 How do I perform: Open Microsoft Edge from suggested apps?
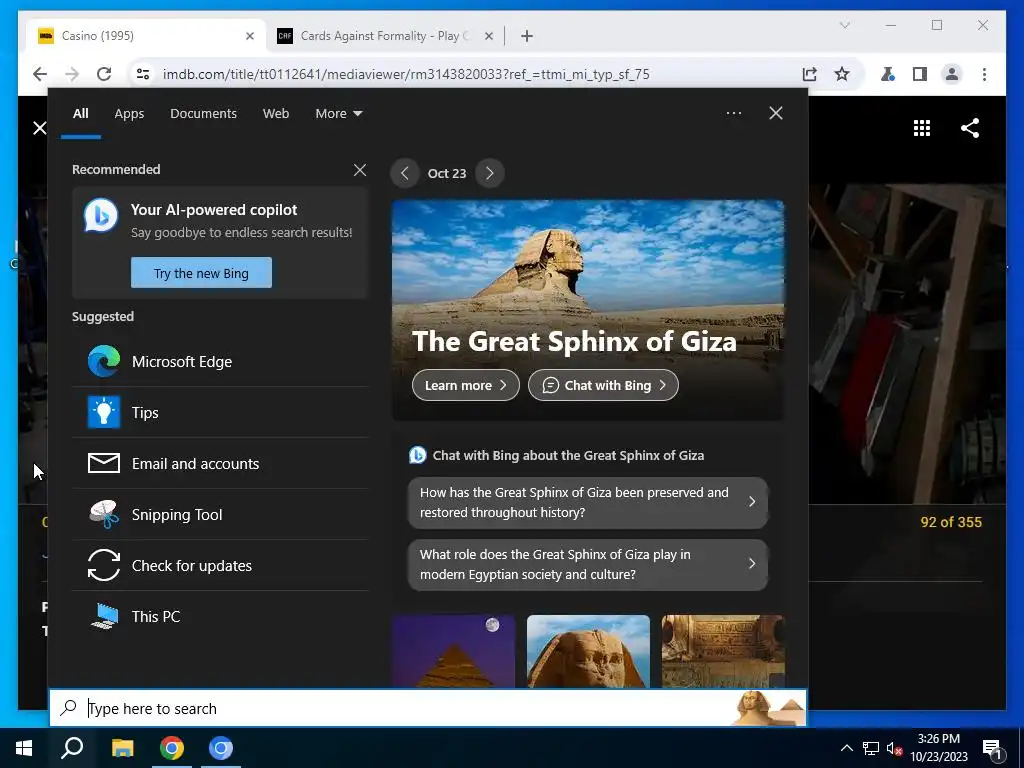click(221, 361)
